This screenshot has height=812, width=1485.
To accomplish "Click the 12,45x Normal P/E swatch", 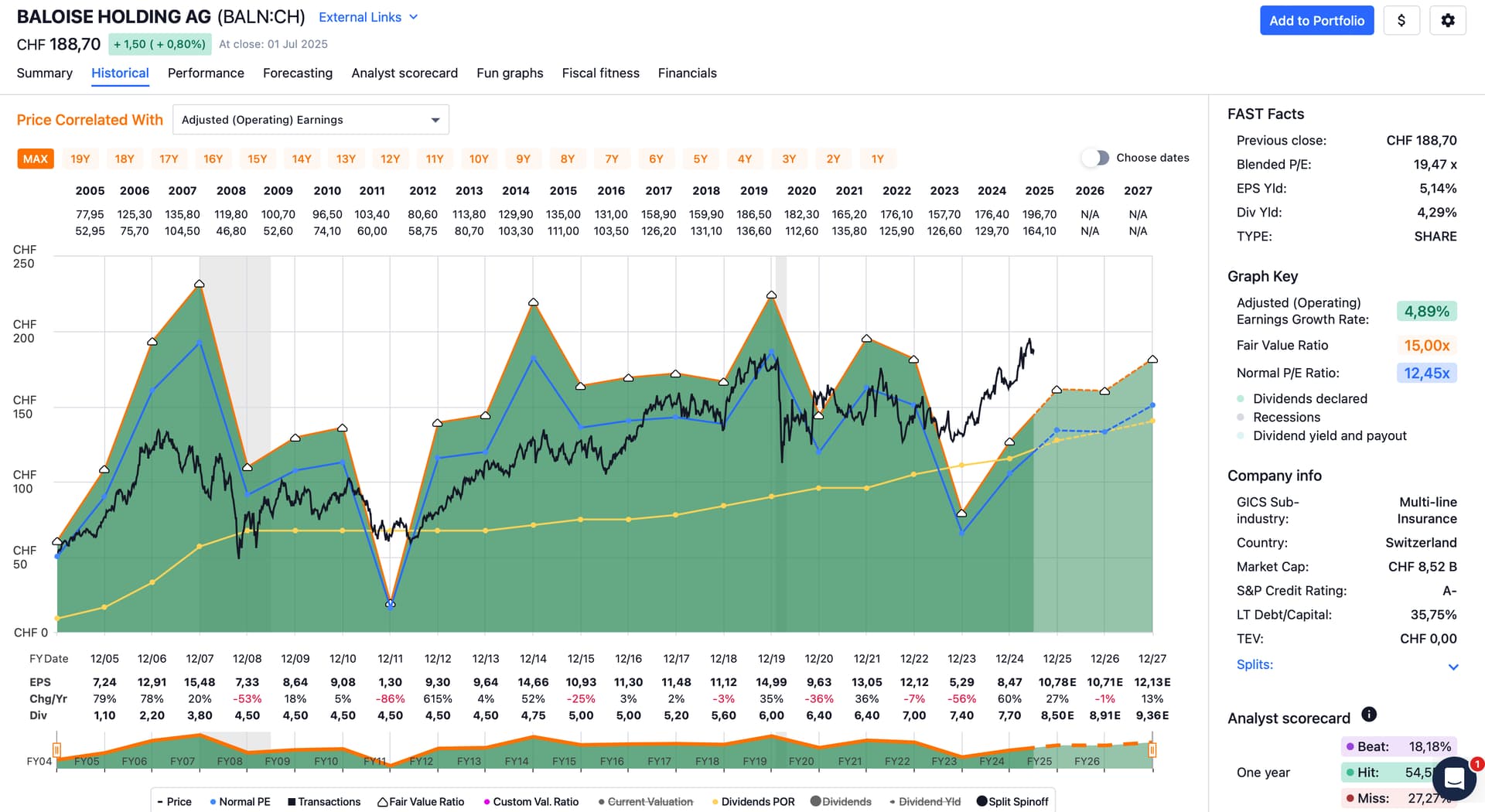I will coord(1427,374).
